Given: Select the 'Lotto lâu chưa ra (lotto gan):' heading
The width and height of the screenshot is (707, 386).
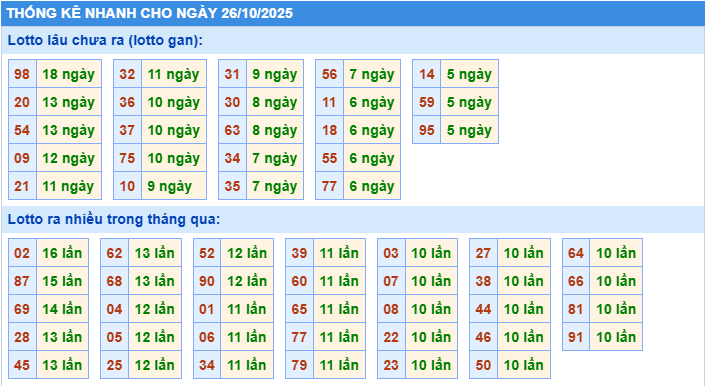Looking at the screenshot, I should click(353, 40).
